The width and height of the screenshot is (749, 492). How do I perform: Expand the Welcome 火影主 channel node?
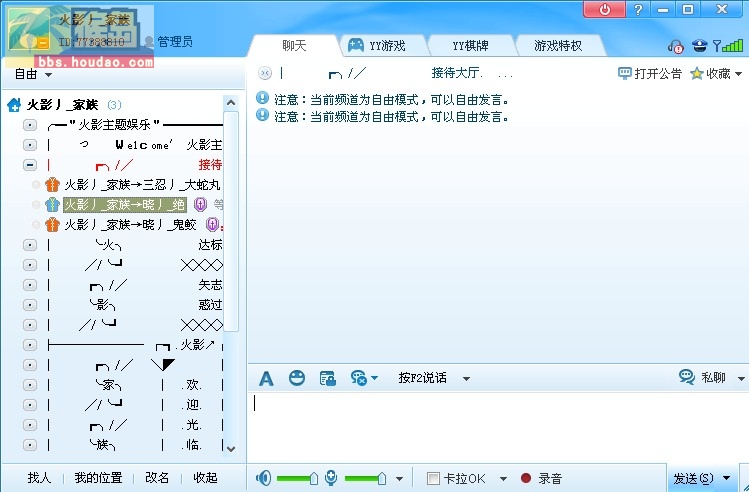click(x=30, y=145)
